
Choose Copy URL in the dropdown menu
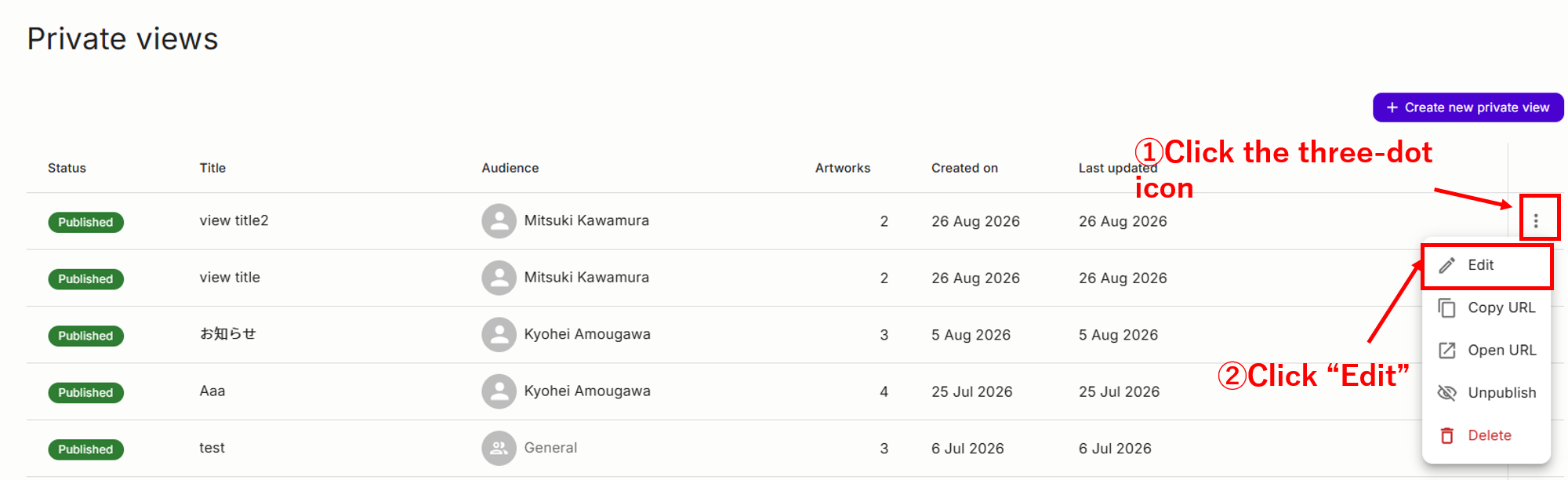tap(1486, 307)
